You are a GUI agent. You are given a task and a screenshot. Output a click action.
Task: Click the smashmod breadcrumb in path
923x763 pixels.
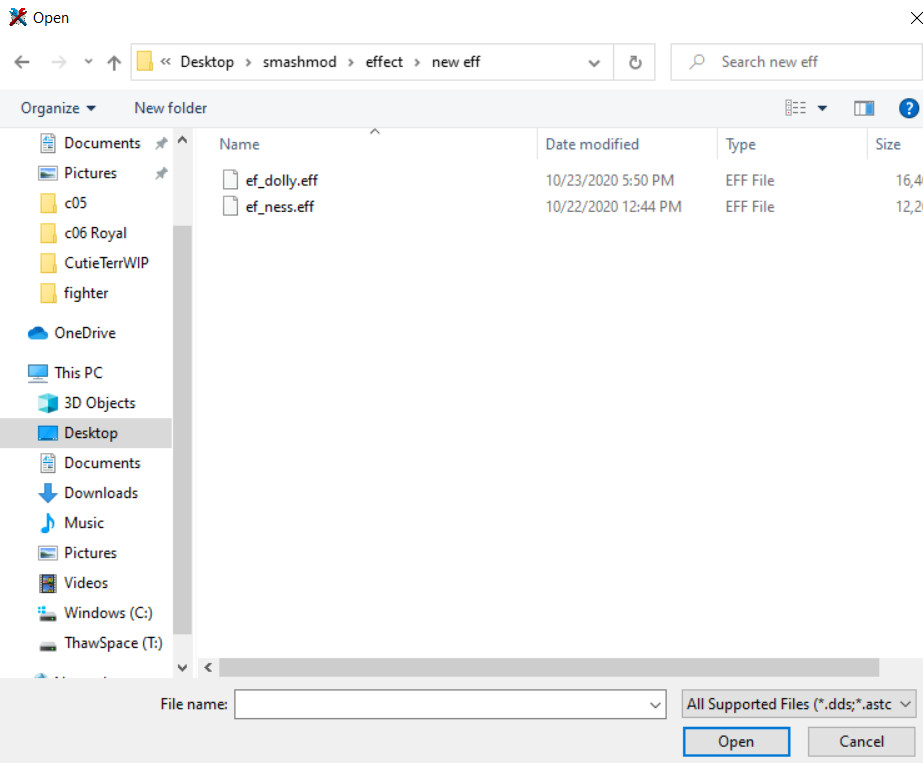pos(299,62)
